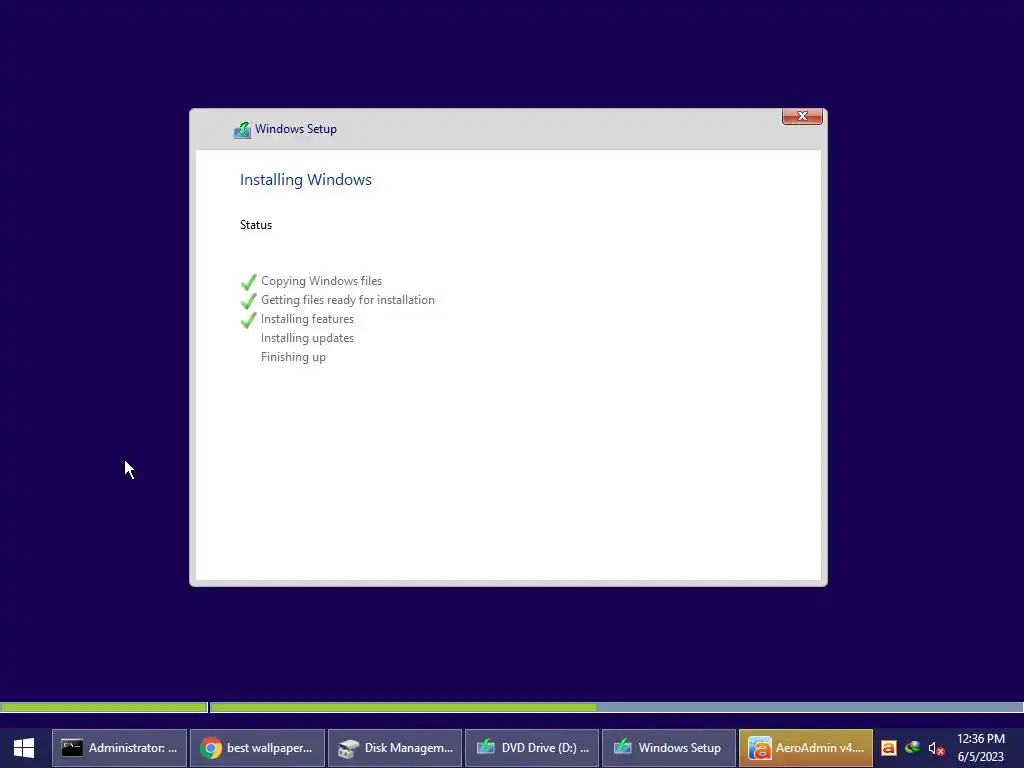This screenshot has height=768, width=1024.
Task: Click checkmark beside Getting files ready
Action: coord(248,301)
